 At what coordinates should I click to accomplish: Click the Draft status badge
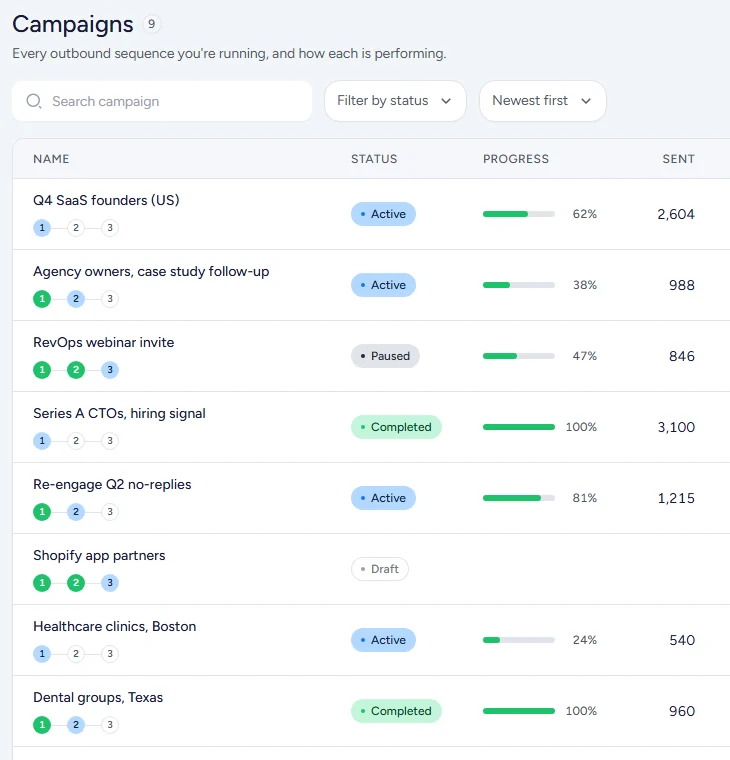click(x=380, y=569)
